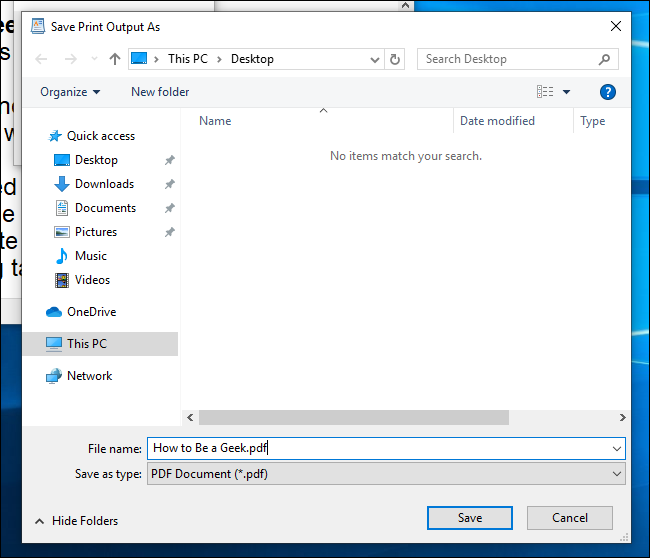Screen dimensions: 650x558
Task: Open the File name history dropdown arrow
Action: point(616,449)
